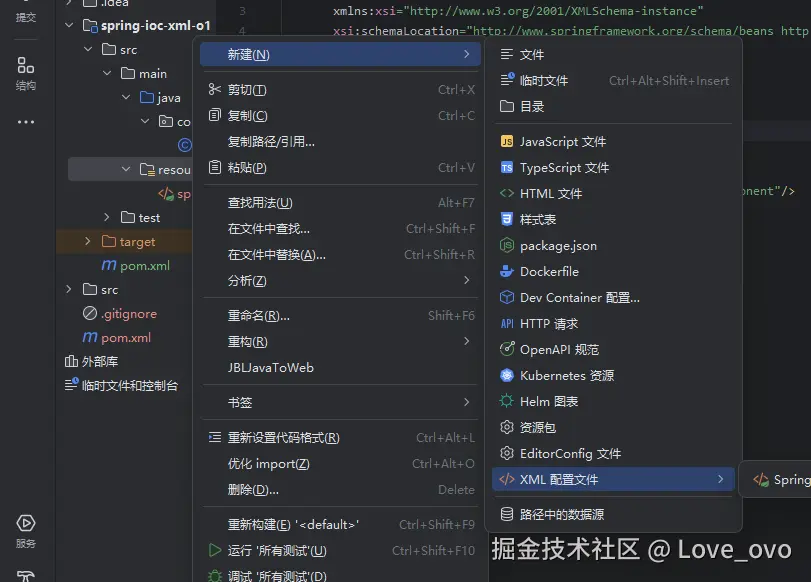The image size is (811, 582).
Task: Click the Helm chart icon
Action: pyautogui.click(x=507, y=401)
